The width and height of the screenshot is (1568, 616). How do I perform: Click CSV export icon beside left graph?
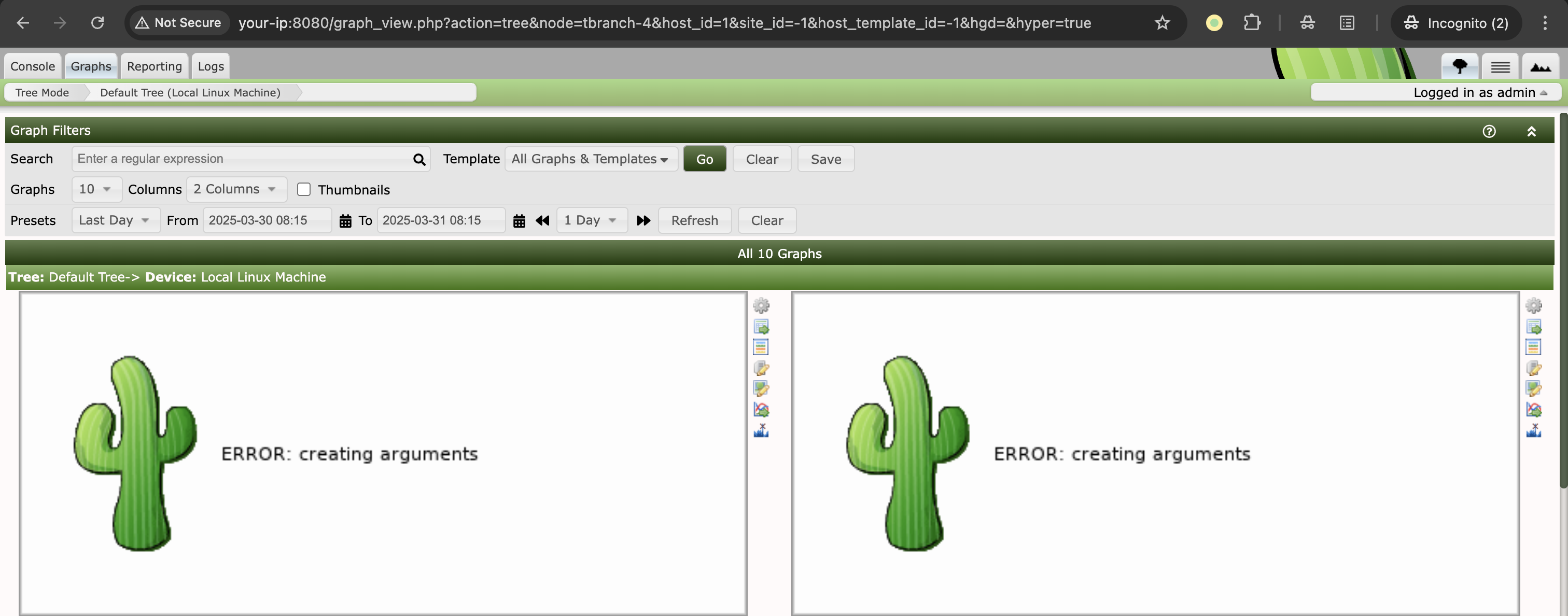[x=761, y=326]
